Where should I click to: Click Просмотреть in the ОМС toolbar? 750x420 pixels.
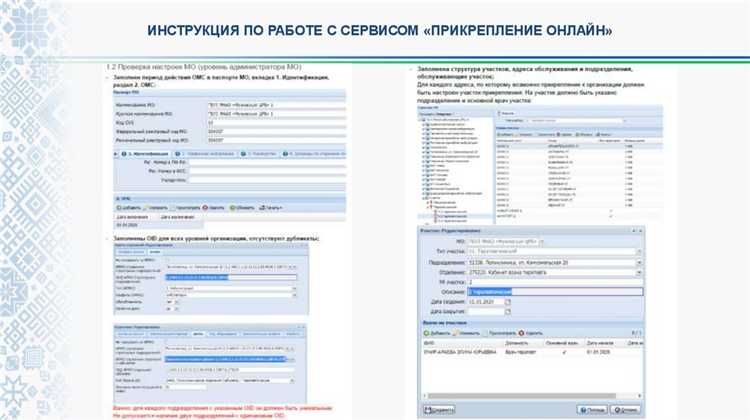[x=184, y=208]
